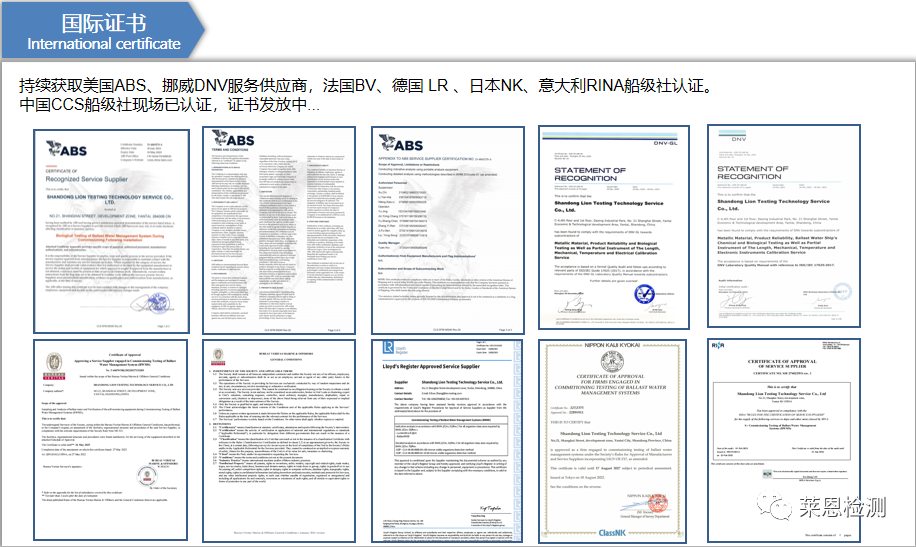Click the bordered table inside the Lloyd's Register certificate

click(452, 437)
